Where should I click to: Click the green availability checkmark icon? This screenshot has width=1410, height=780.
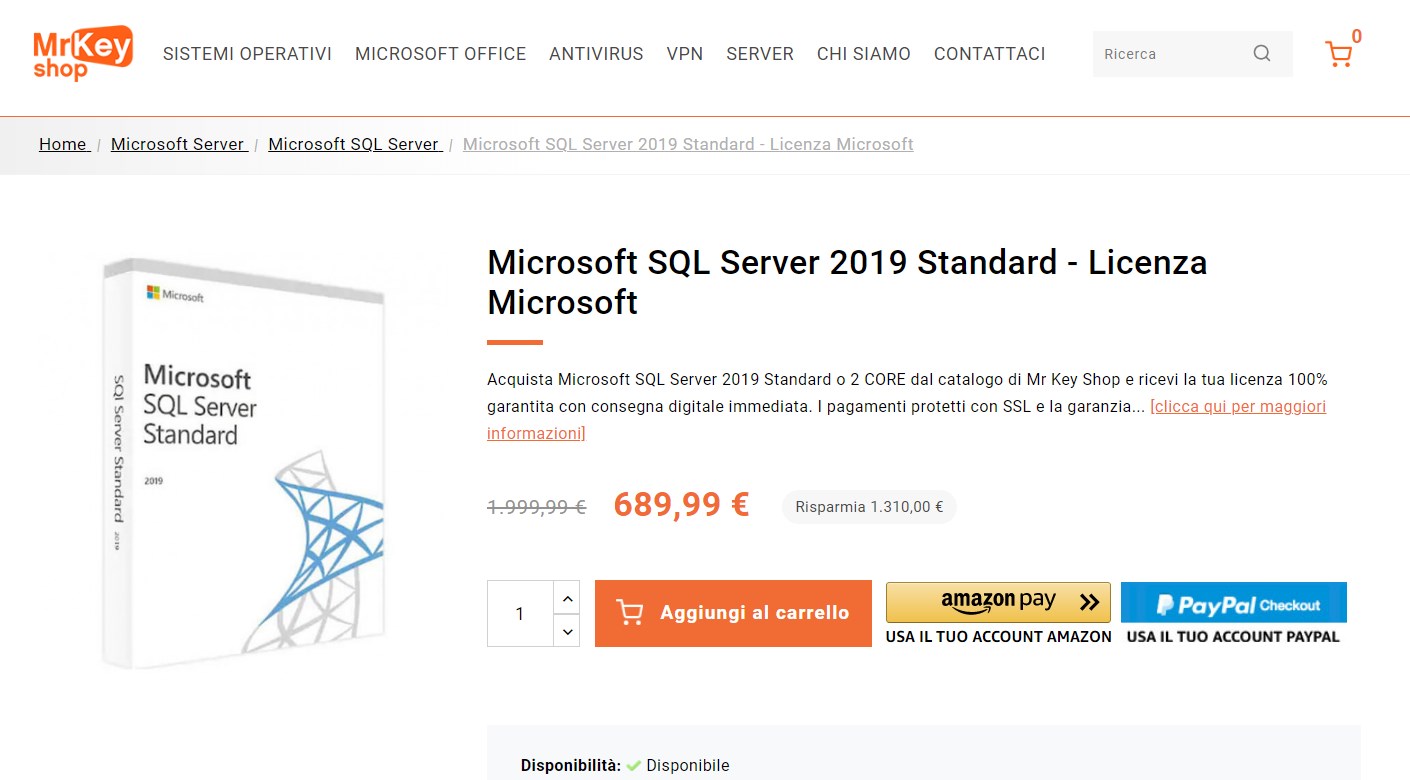click(x=634, y=765)
